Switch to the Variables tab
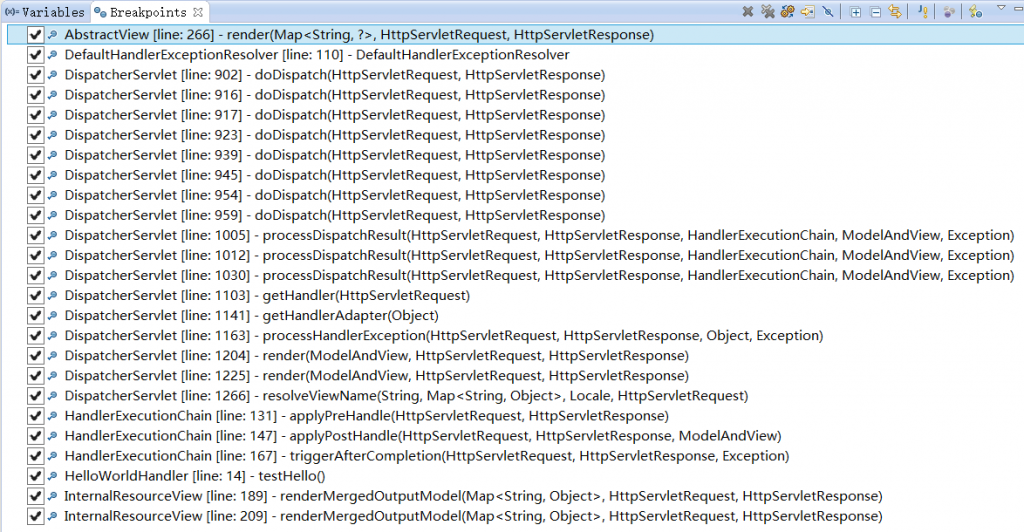This screenshot has height=532, width=1024. coord(44,12)
